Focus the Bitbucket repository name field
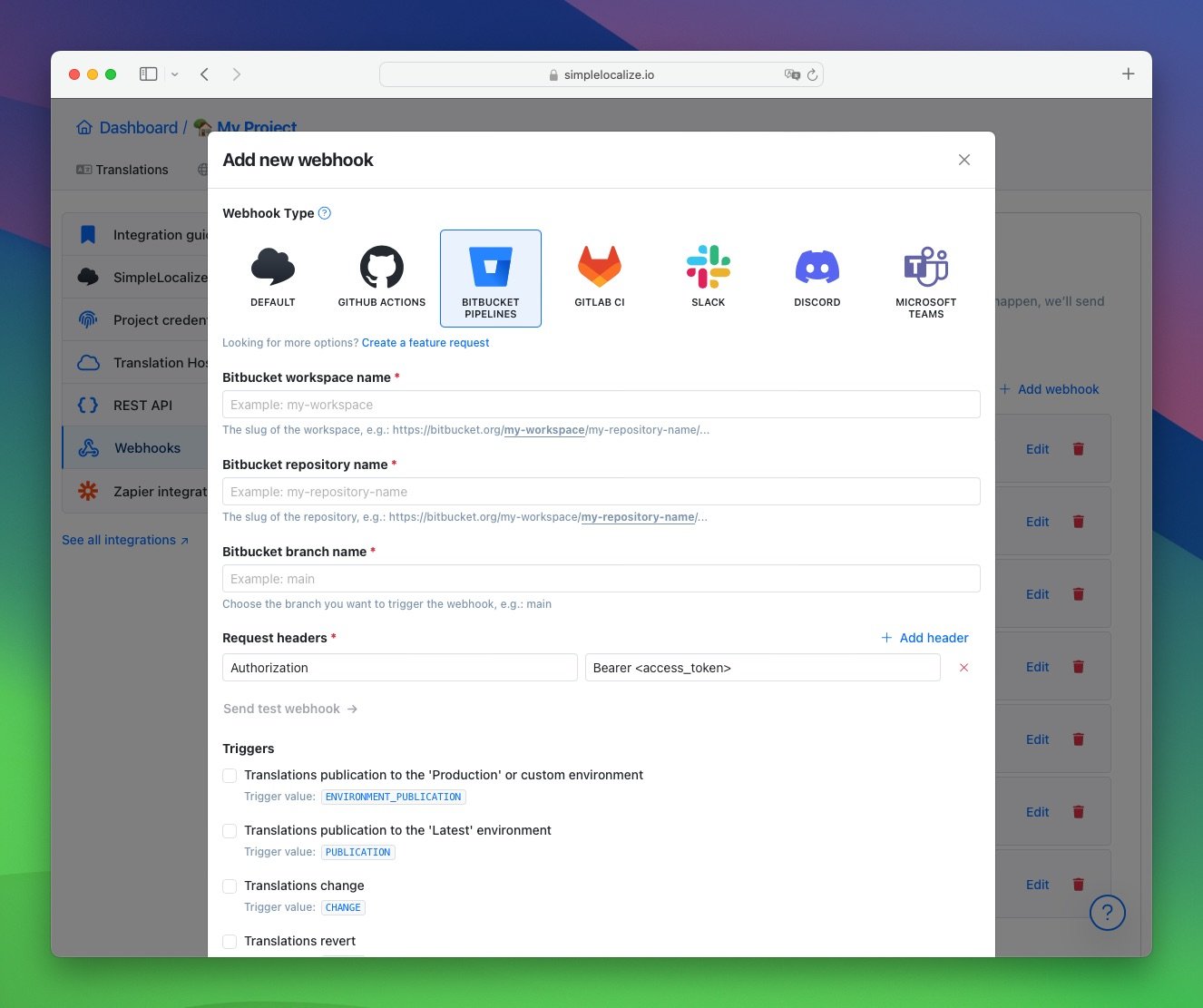The height and width of the screenshot is (1008, 1203). tap(601, 492)
